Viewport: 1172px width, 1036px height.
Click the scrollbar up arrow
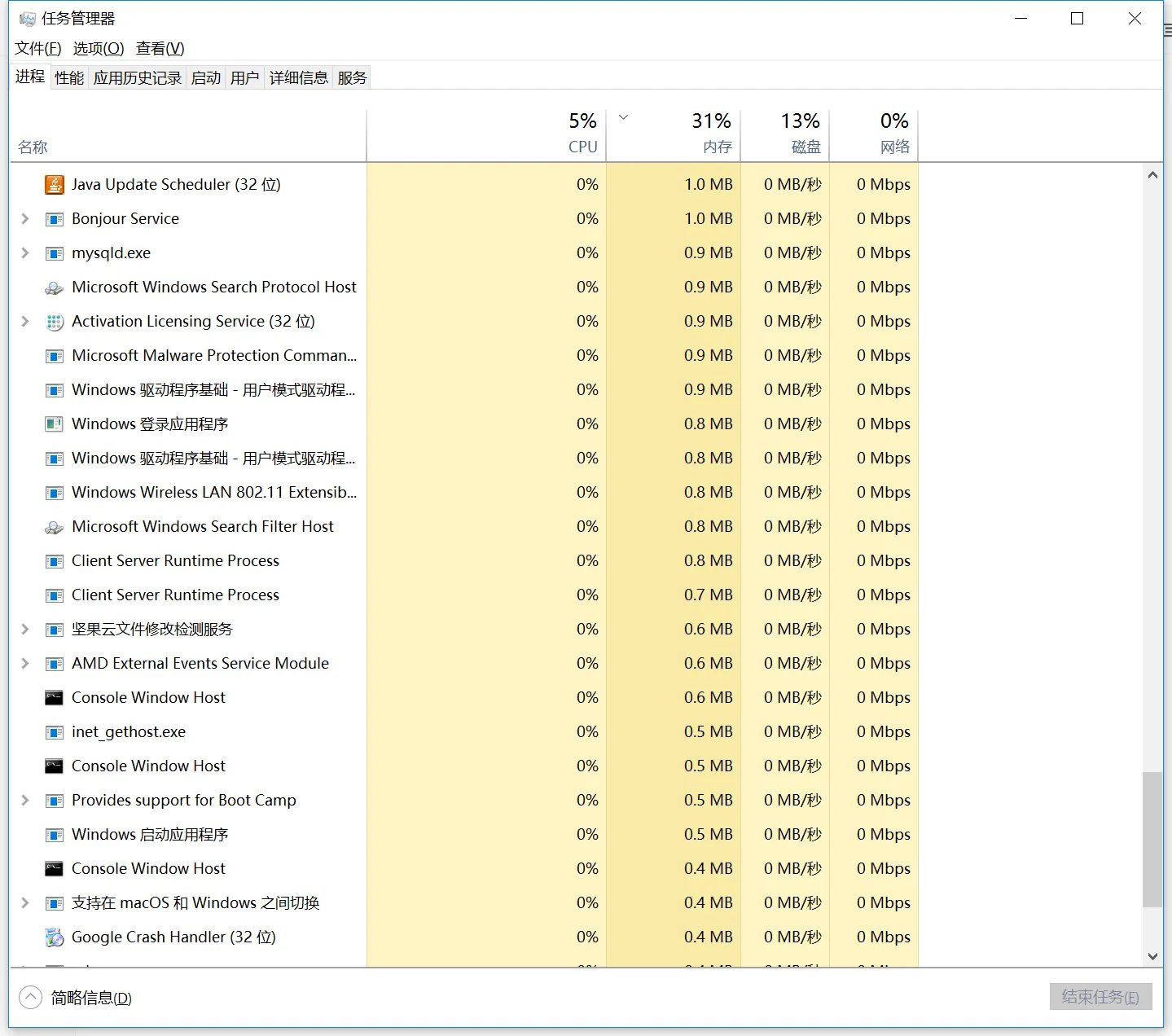1152,175
